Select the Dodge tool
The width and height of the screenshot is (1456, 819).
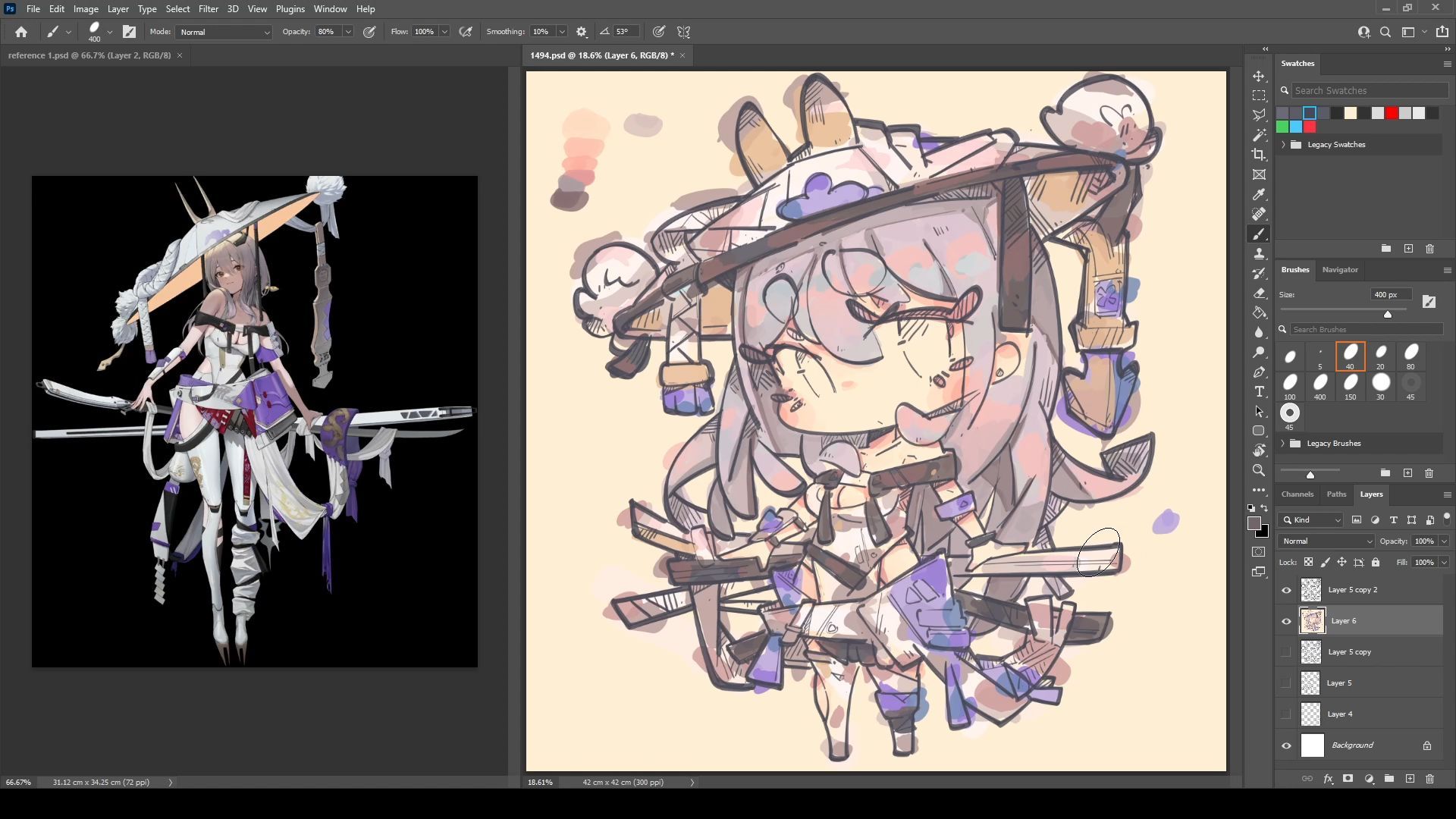(x=1259, y=353)
